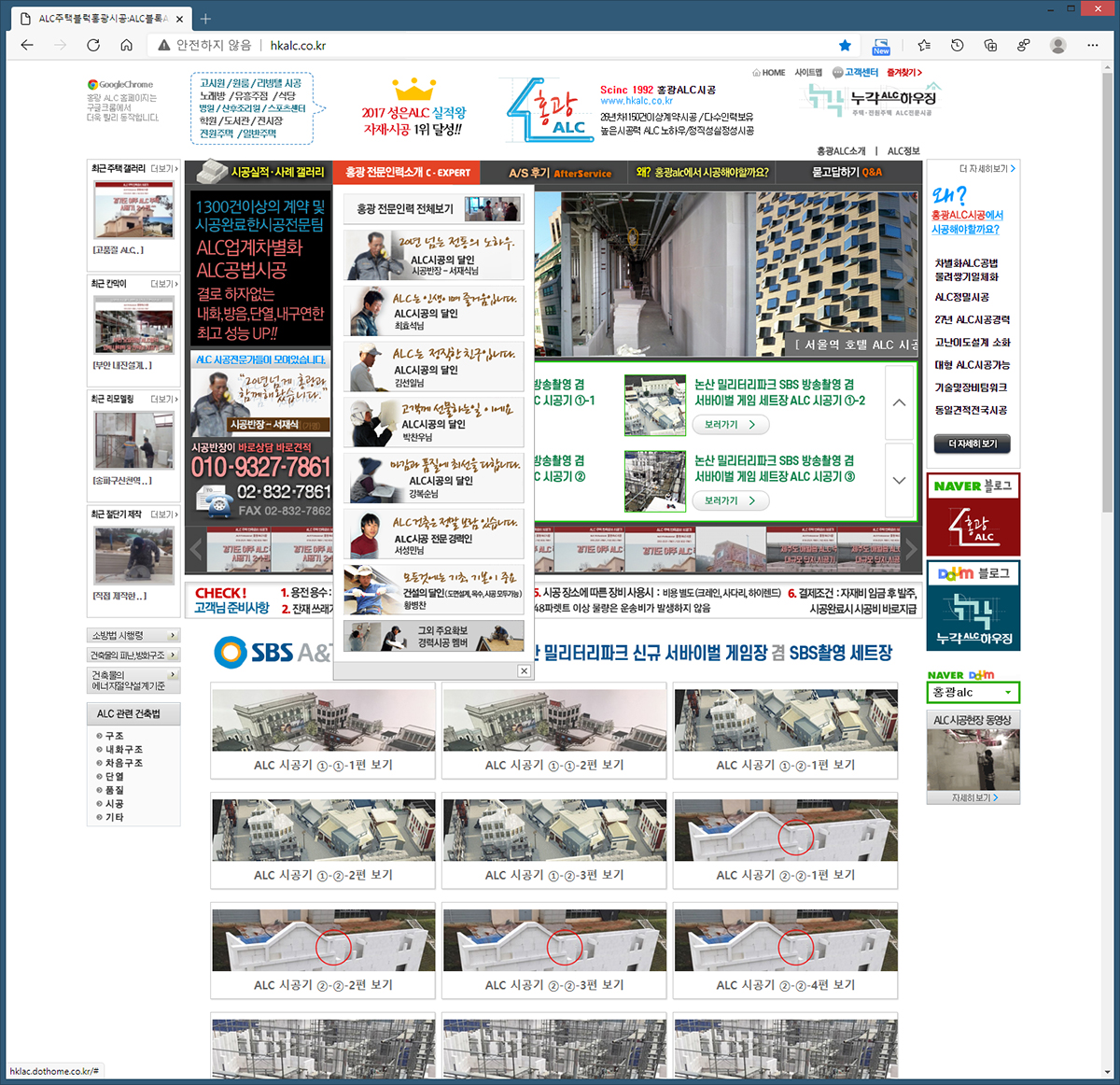Open the favorites list icon
This screenshot has height=1085, width=1120.
coord(924,45)
